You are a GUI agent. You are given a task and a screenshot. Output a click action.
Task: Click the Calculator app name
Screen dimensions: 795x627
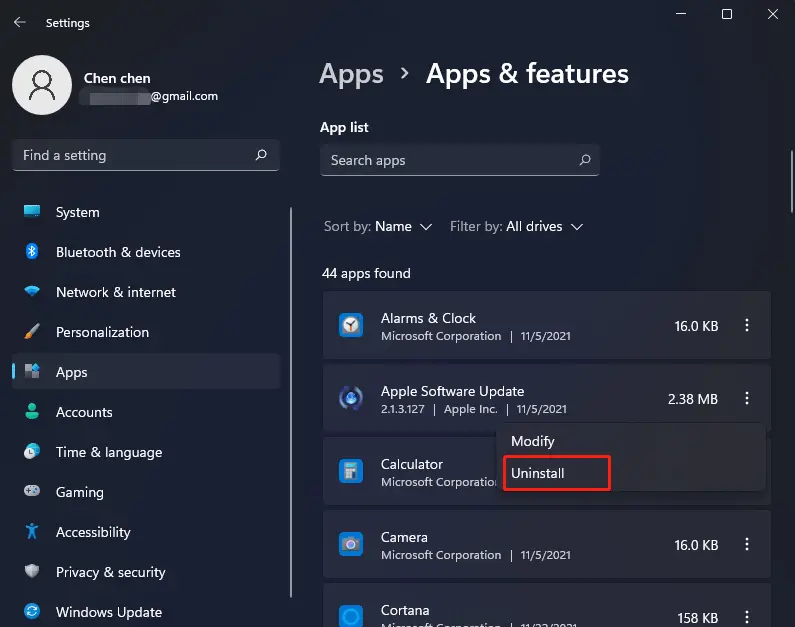412,464
